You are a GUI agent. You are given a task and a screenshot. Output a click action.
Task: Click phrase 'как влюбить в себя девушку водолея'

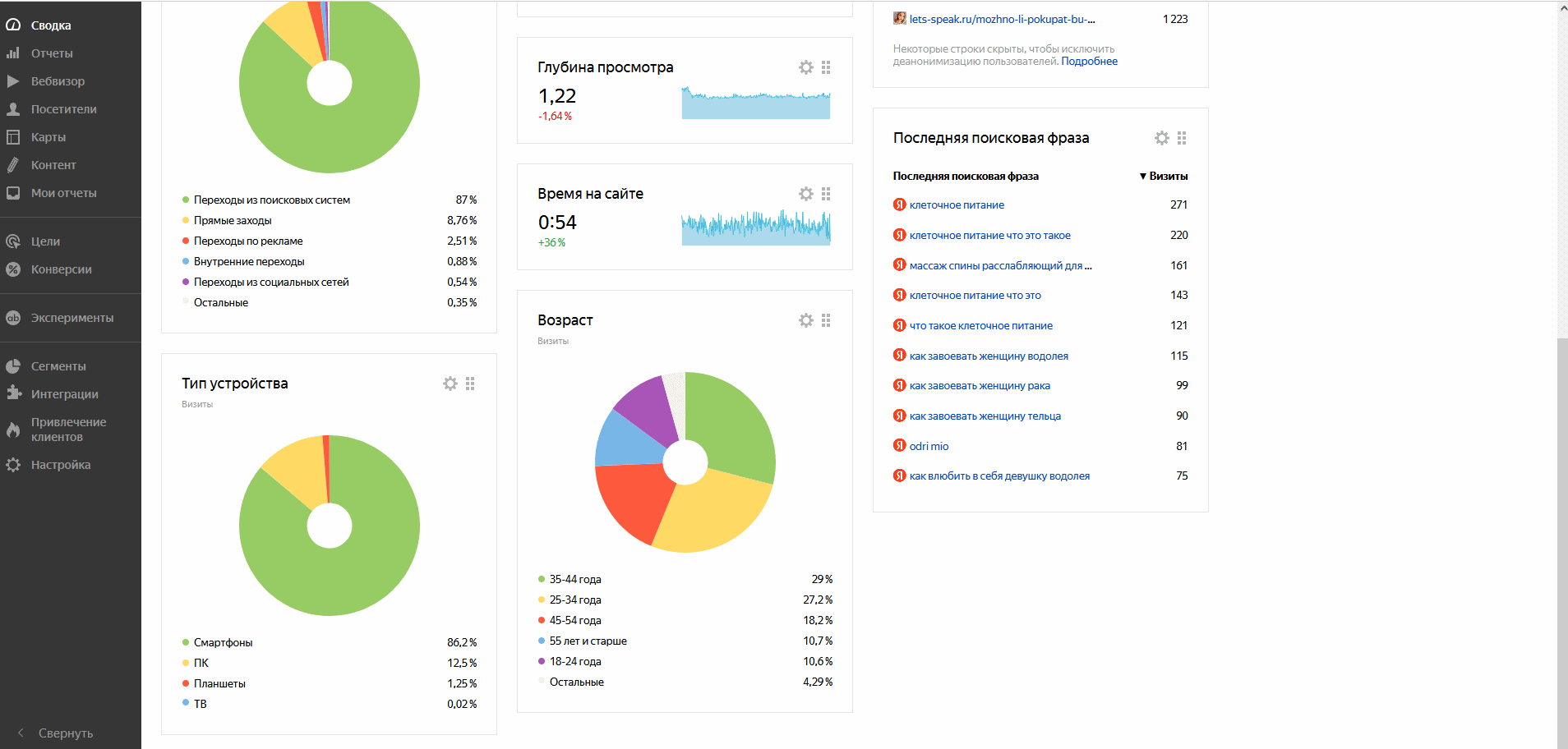pos(999,476)
